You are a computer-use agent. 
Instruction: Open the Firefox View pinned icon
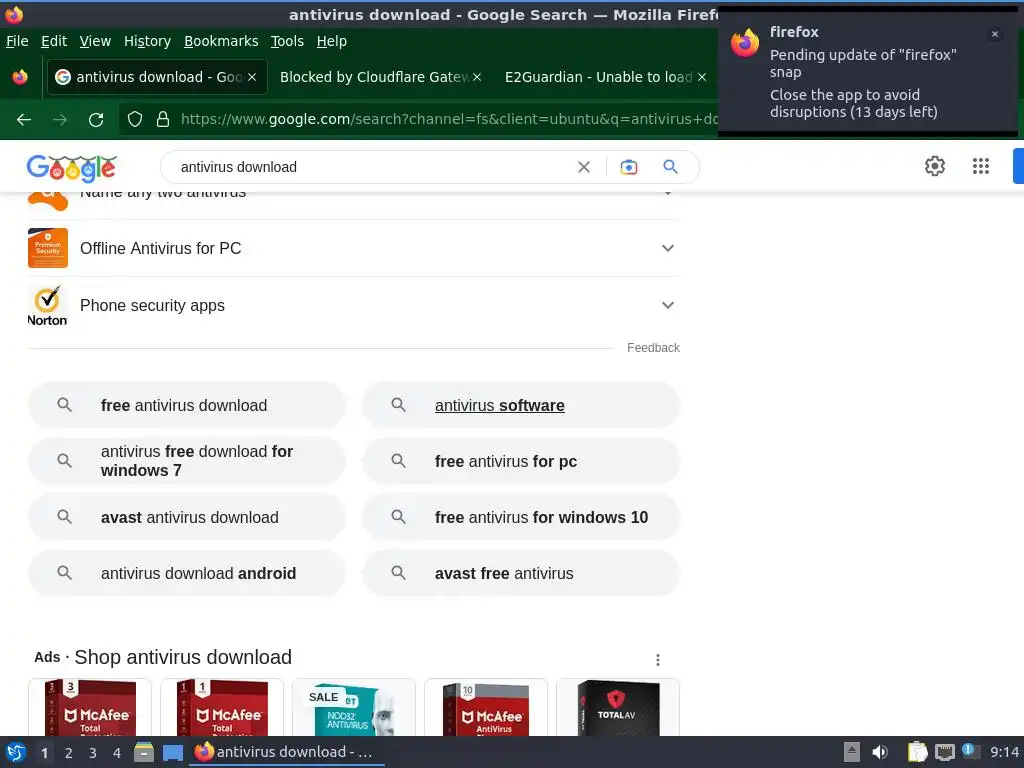(20, 77)
